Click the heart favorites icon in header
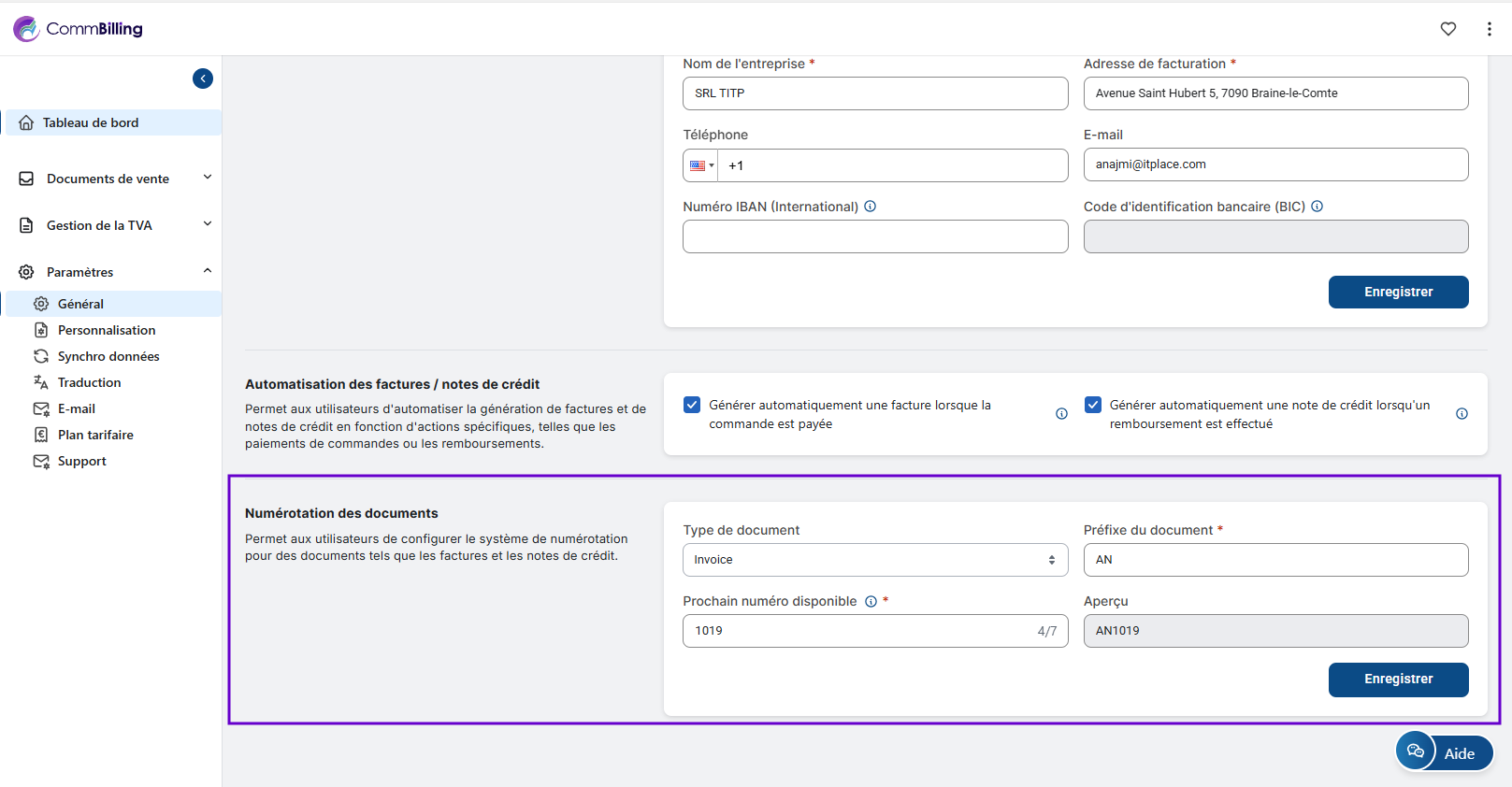This screenshot has height=787, width=1512. pyautogui.click(x=1447, y=29)
